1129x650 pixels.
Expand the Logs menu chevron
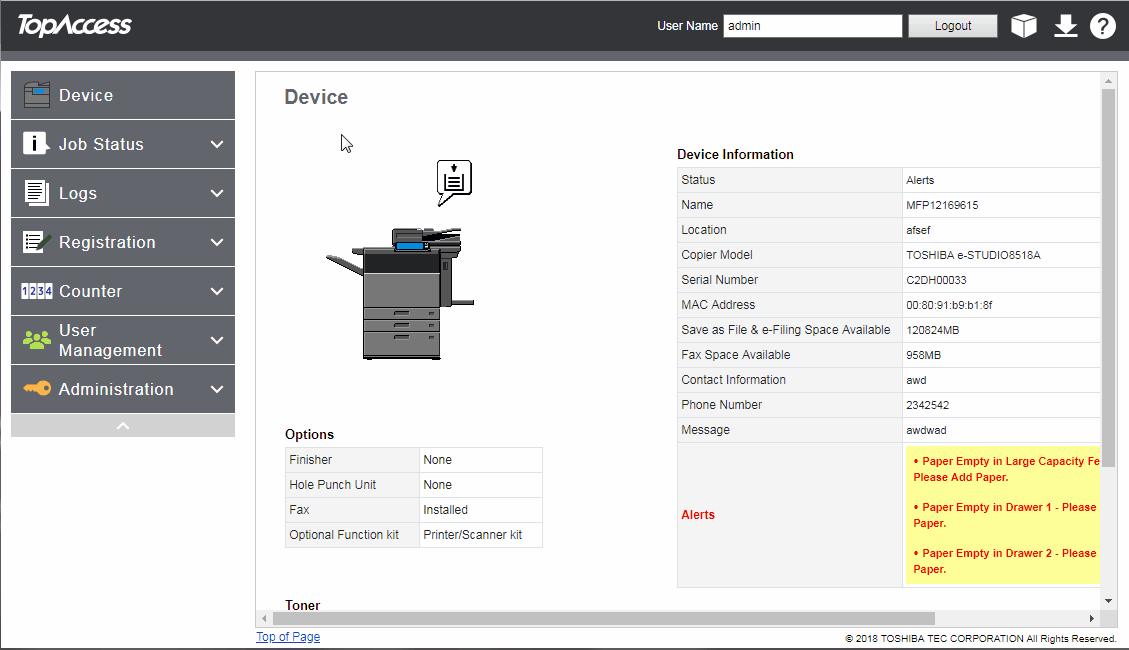point(217,193)
